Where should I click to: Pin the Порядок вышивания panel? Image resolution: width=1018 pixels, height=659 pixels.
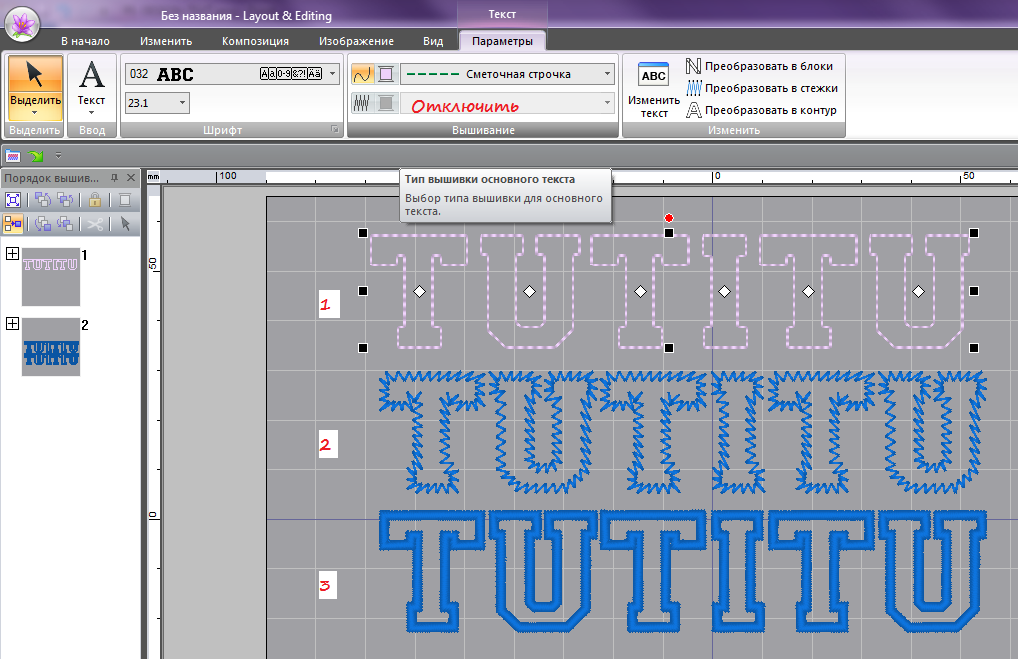coord(114,177)
